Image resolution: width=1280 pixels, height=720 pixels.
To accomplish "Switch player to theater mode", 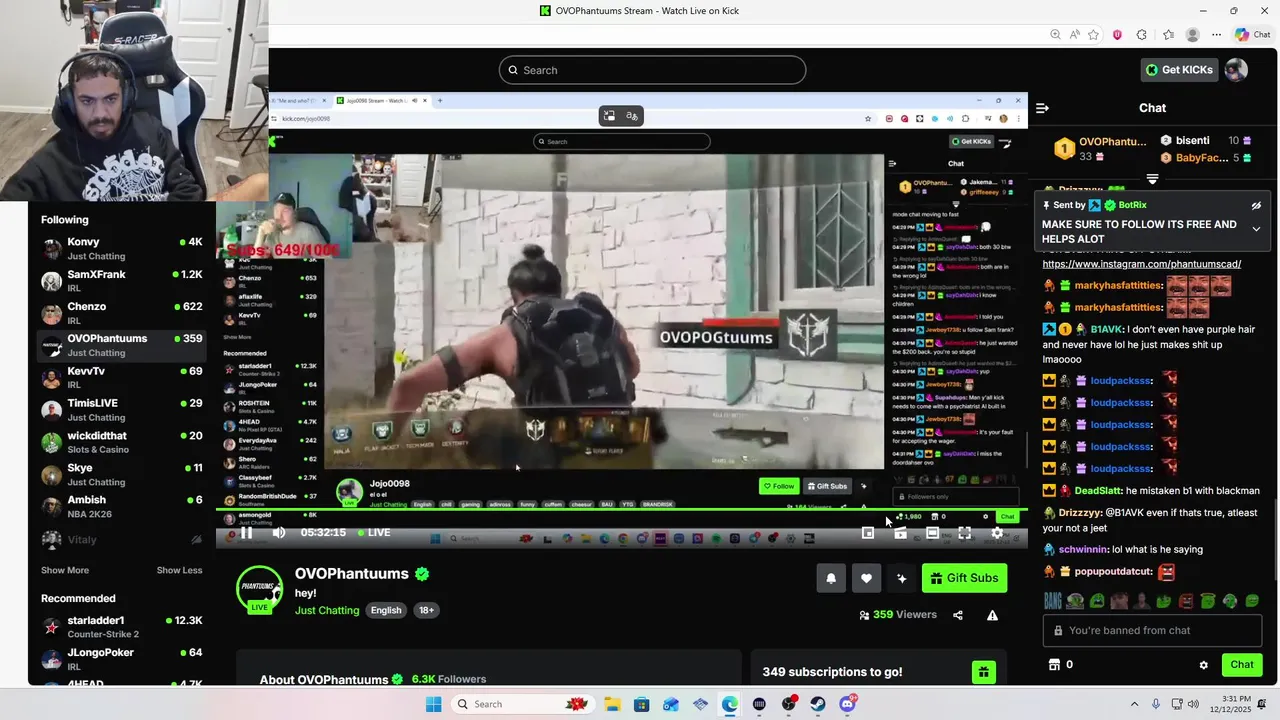I will [x=932, y=533].
